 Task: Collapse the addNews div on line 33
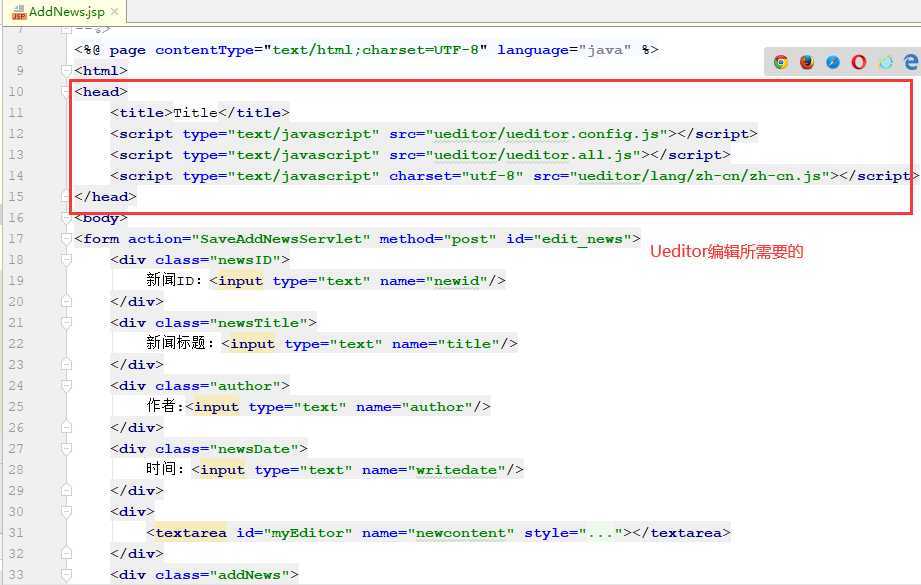pos(66,574)
